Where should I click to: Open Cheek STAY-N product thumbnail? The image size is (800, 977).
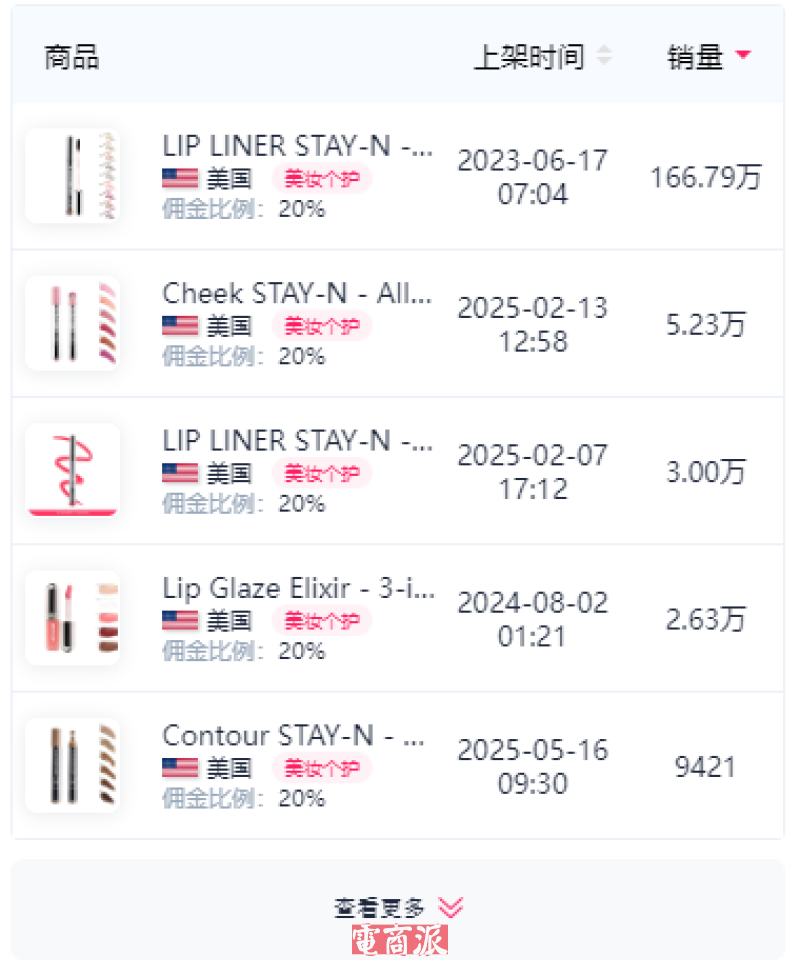pyautogui.click(x=72, y=323)
